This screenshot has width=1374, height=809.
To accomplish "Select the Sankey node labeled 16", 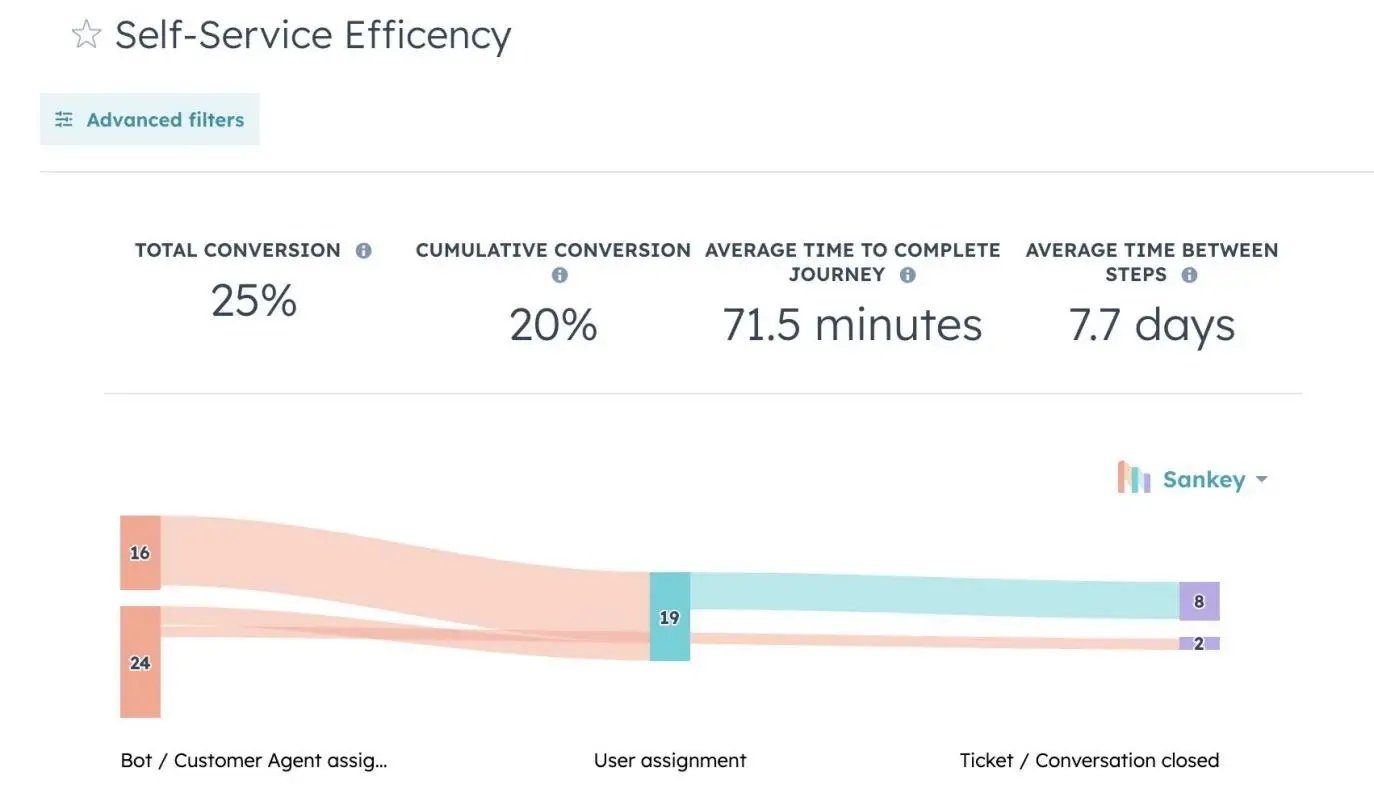I will coord(140,552).
